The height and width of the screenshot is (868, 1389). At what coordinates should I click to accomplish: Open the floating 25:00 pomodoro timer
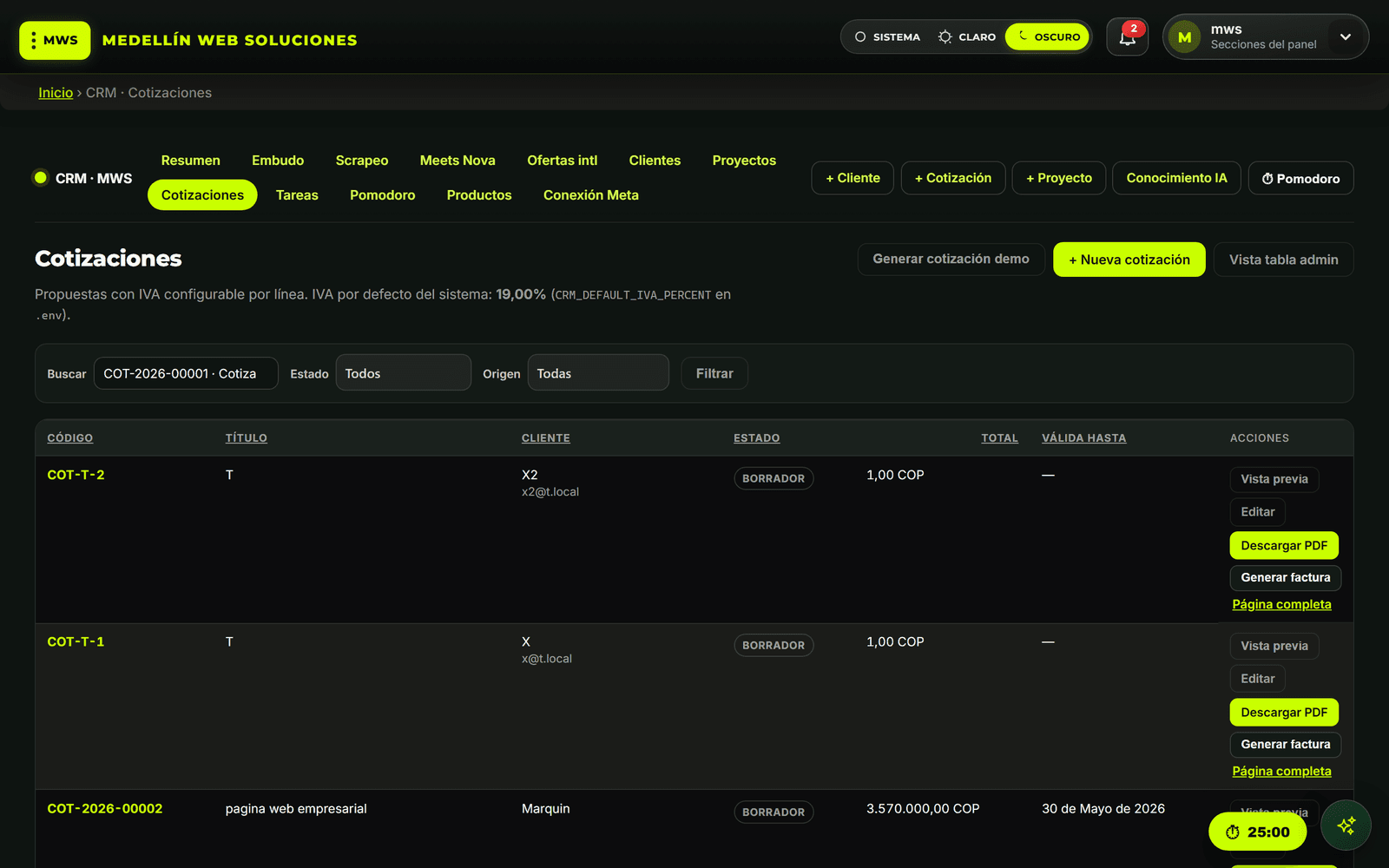pos(1257,832)
